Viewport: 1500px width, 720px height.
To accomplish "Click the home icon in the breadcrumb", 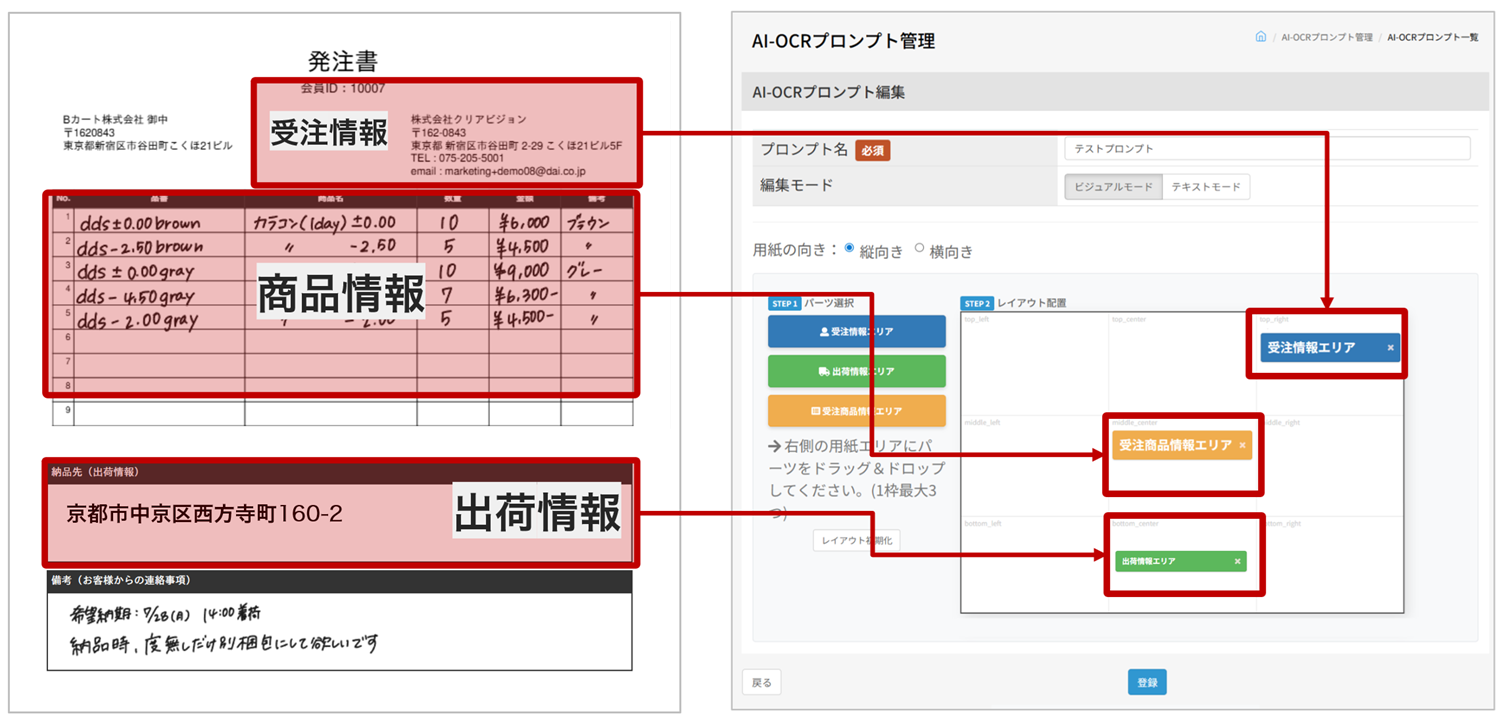I will click(x=1260, y=37).
